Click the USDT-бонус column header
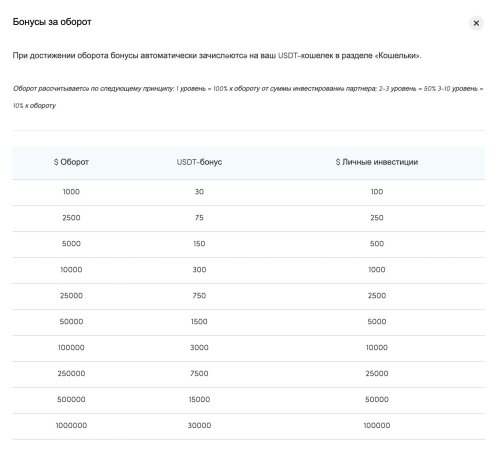This screenshot has height=455, width=500. tap(199, 162)
